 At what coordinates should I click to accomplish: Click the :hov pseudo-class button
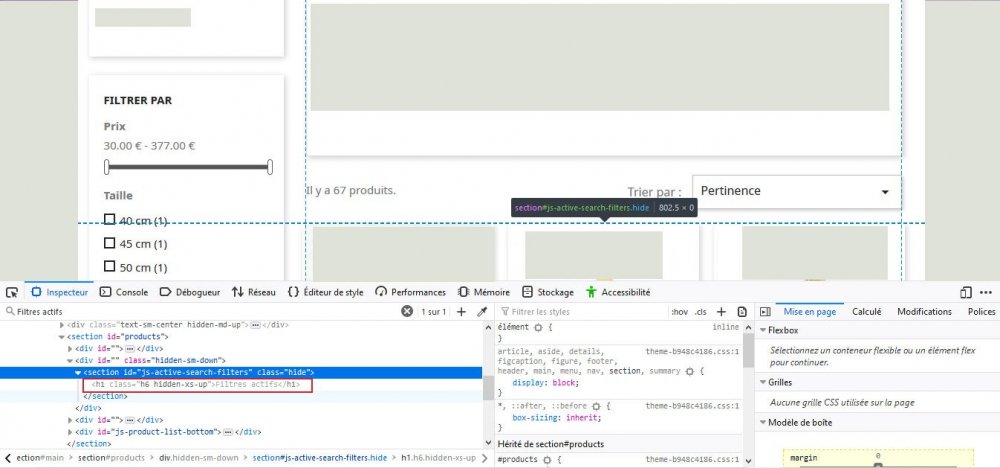click(679, 312)
